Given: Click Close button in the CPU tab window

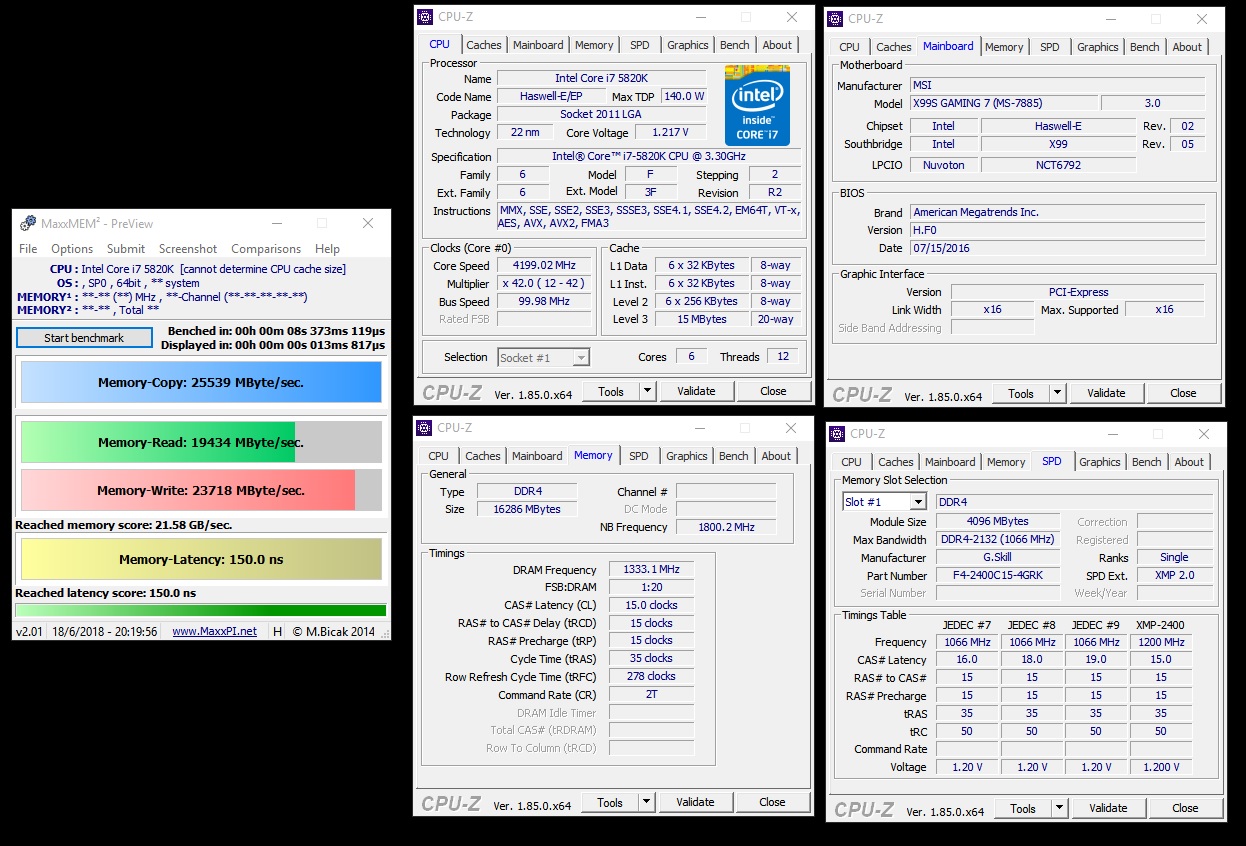Looking at the screenshot, I should tap(773, 391).
